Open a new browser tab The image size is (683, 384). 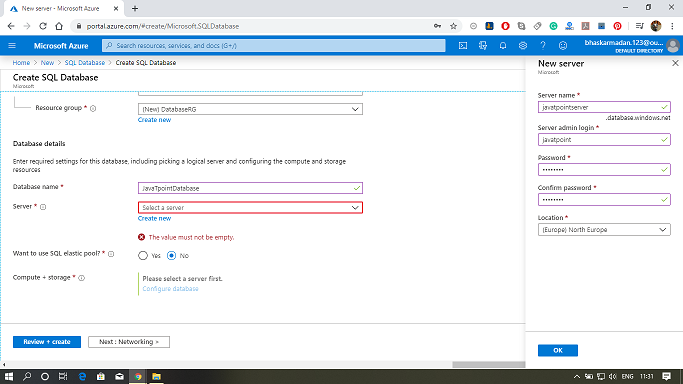pos(135,8)
